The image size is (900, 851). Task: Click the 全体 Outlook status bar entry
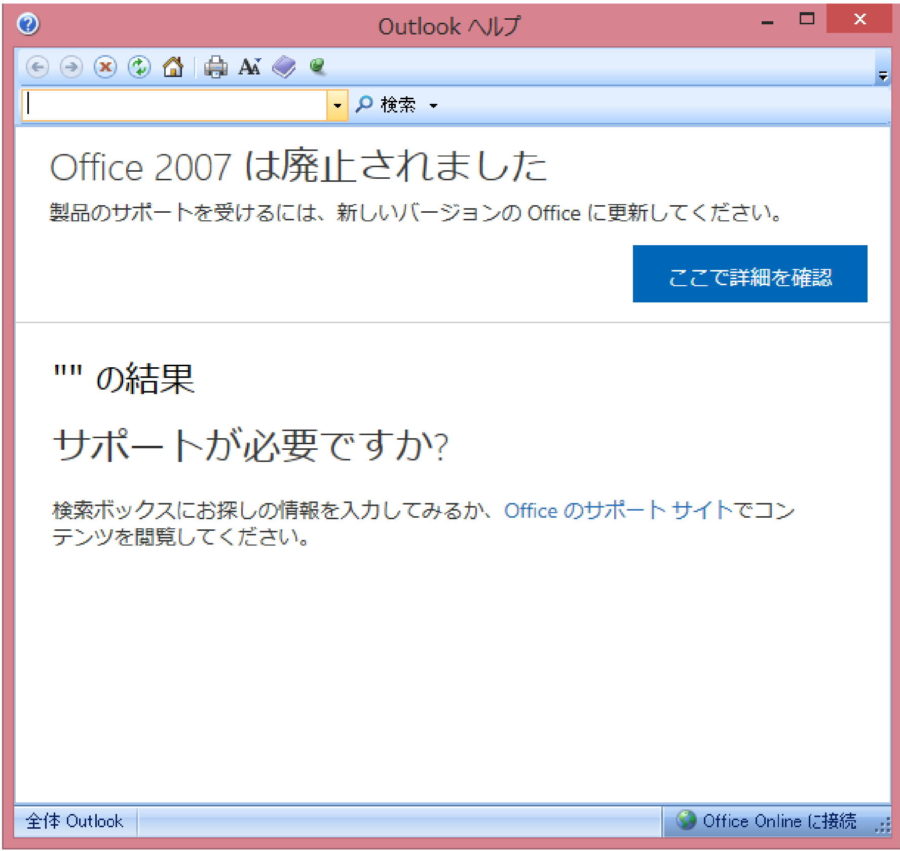tap(75, 821)
